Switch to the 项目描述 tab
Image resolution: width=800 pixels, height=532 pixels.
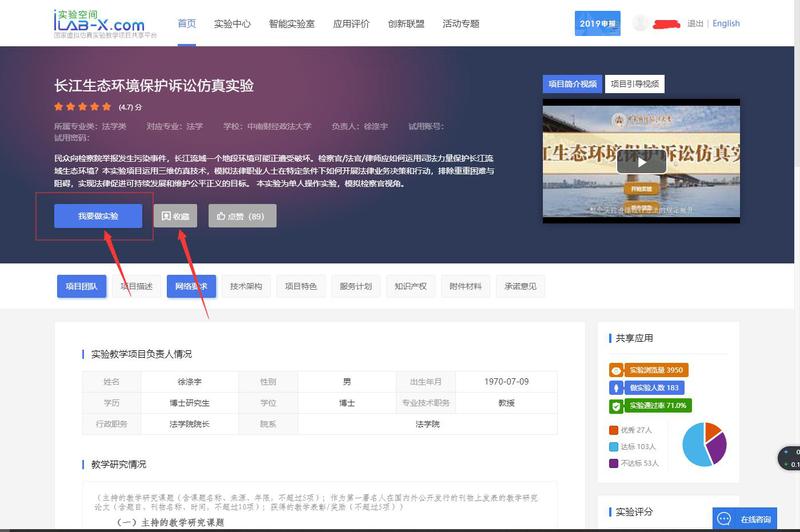coord(136,286)
